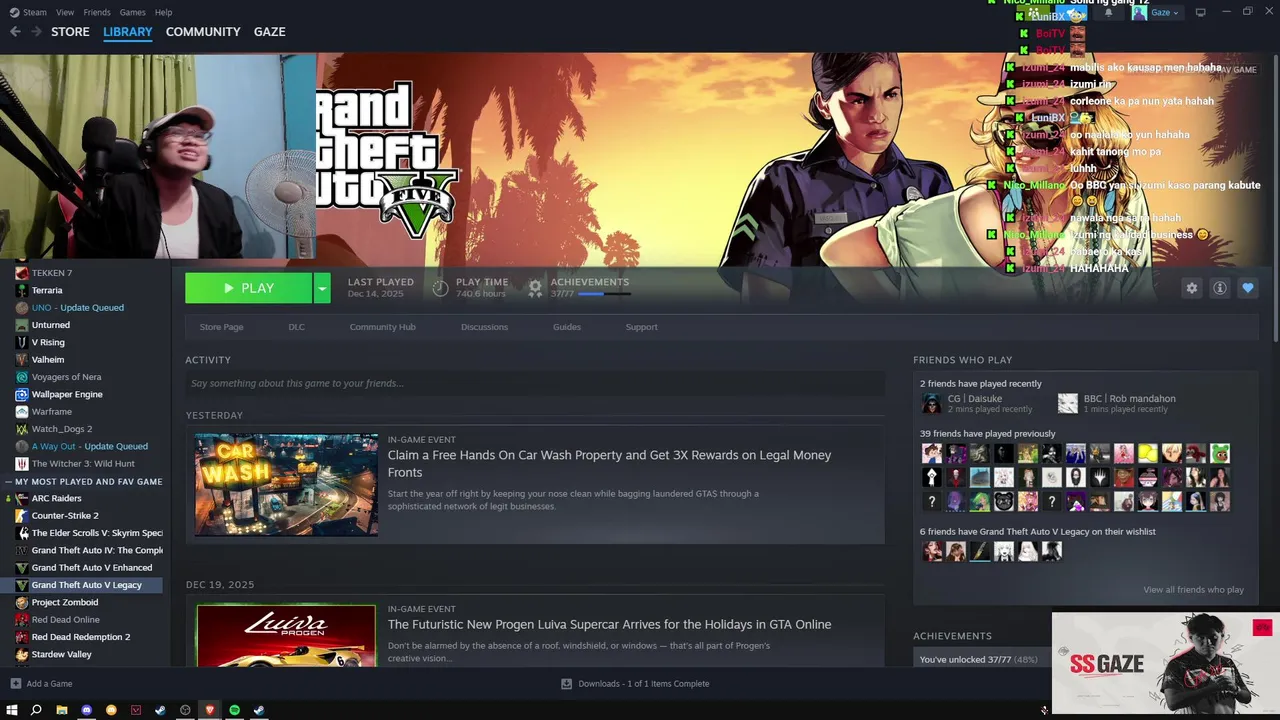
Task: Open the Games menu
Action: [x=132, y=12]
